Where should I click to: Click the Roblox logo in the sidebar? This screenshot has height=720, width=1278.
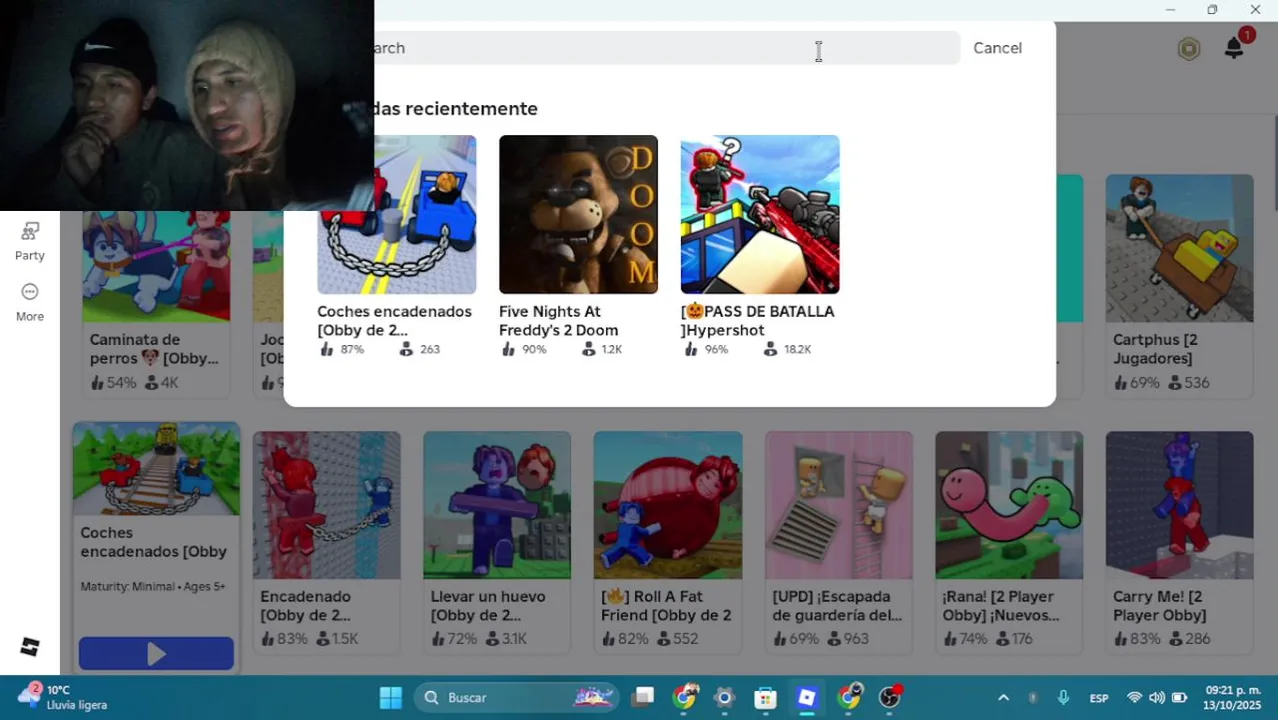30,647
